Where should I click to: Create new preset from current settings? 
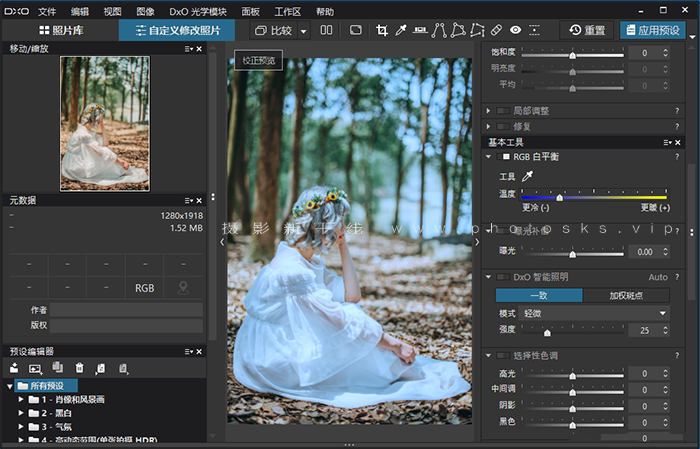[x=35, y=368]
